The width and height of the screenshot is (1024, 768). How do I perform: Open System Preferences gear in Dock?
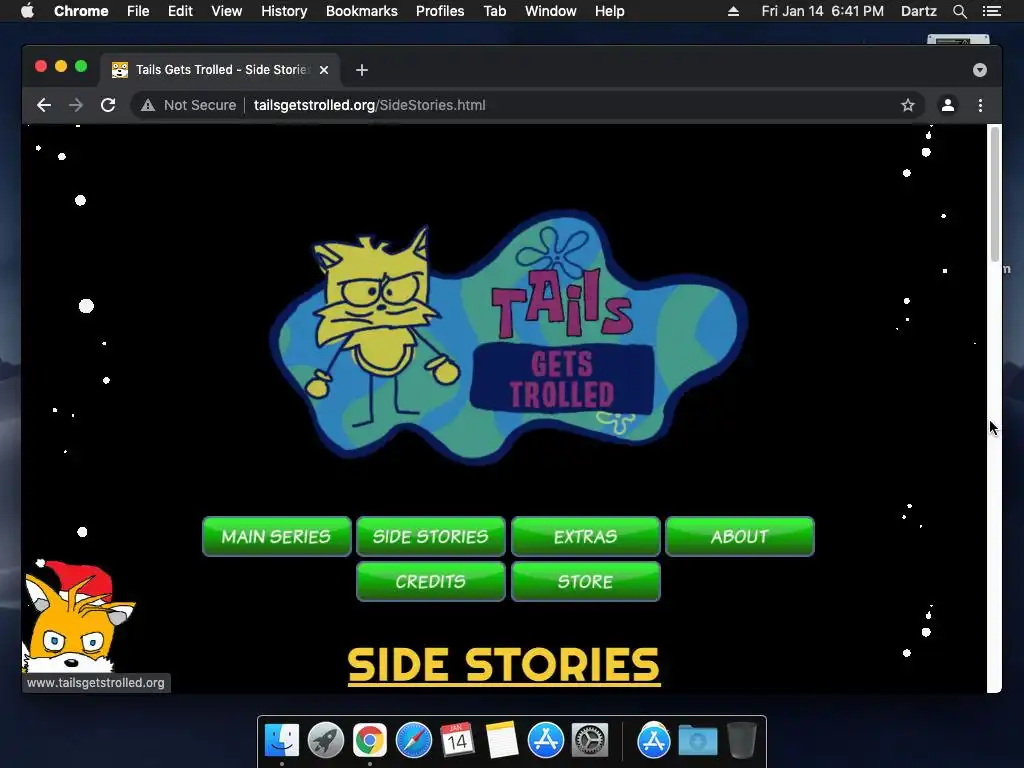pyautogui.click(x=590, y=740)
